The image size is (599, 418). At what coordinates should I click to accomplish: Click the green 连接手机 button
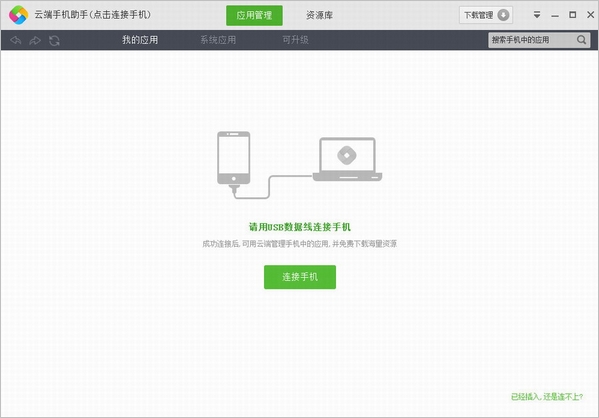[x=300, y=277]
